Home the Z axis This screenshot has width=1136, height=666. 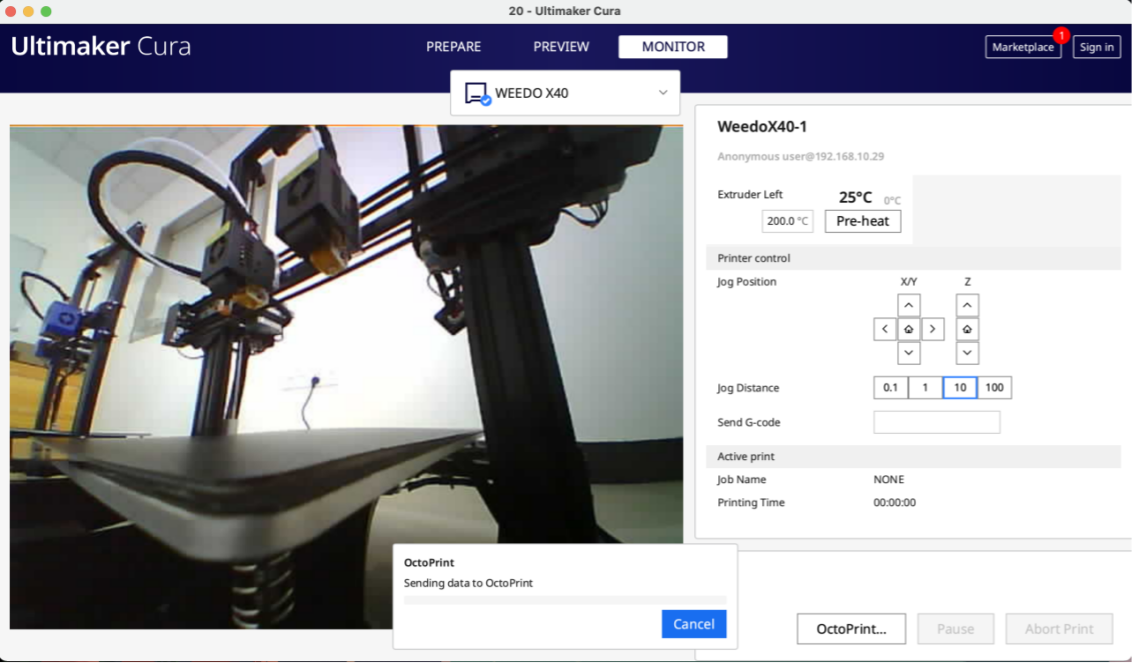coord(967,329)
